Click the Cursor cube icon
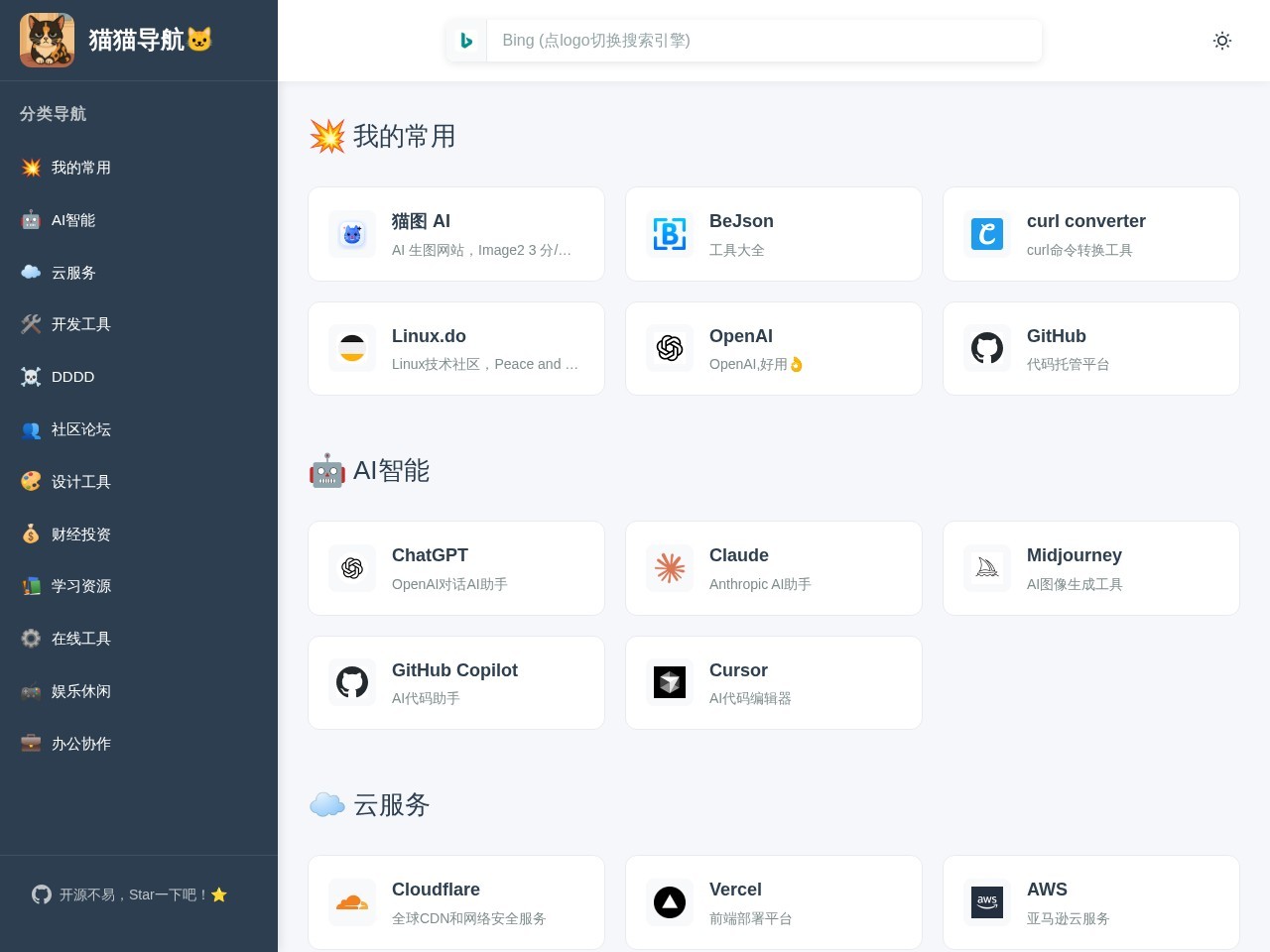This screenshot has width=1270, height=952. click(x=670, y=682)
